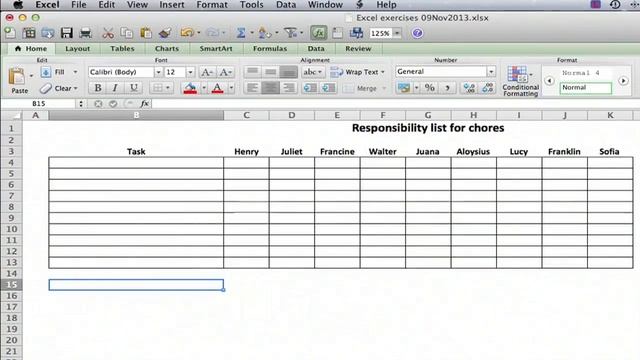This screenshot has height=360, width=640.
Task: Toggle center text horizontally
Action: point(271,88)
